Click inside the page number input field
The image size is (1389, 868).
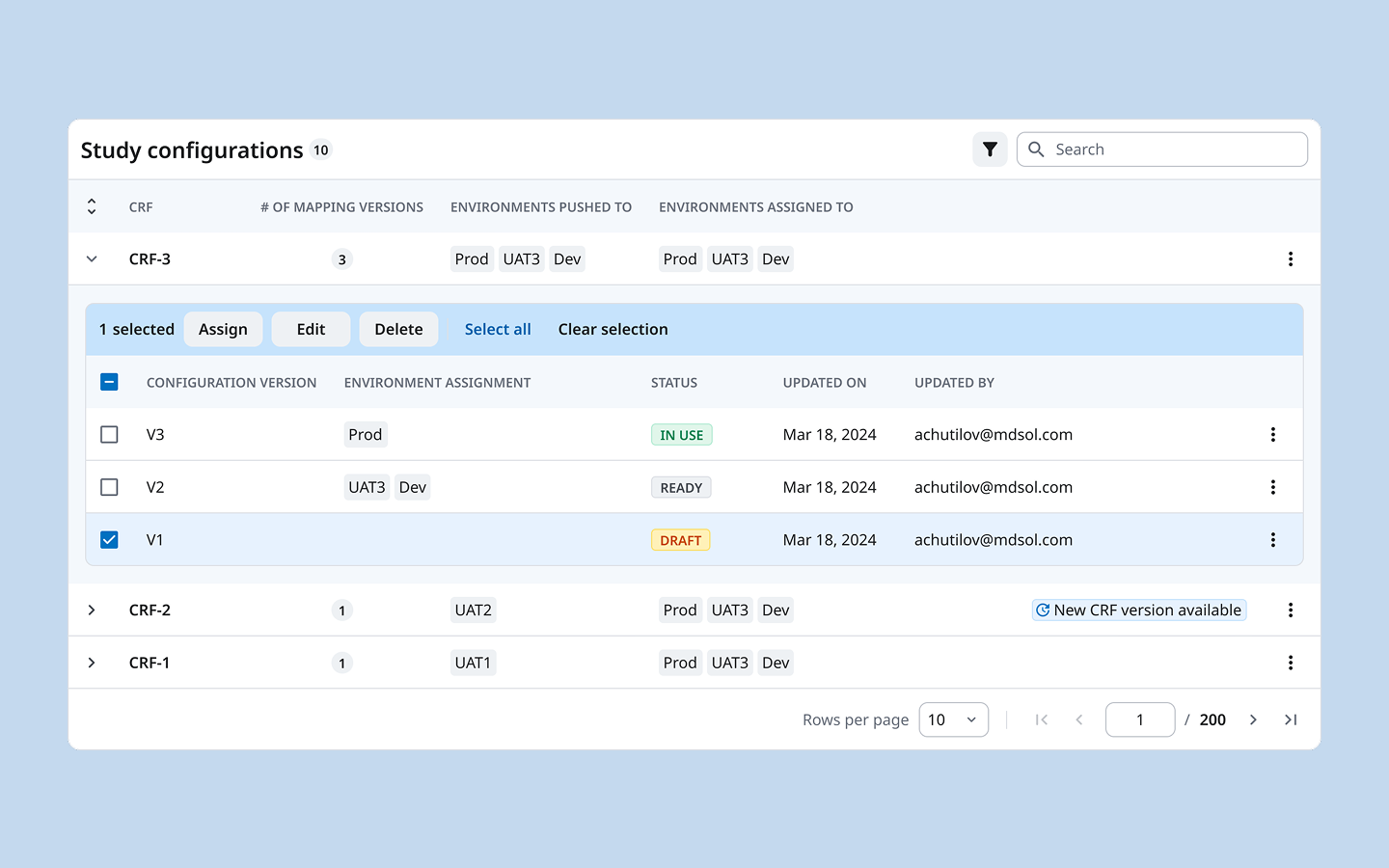coord(1140,719)
